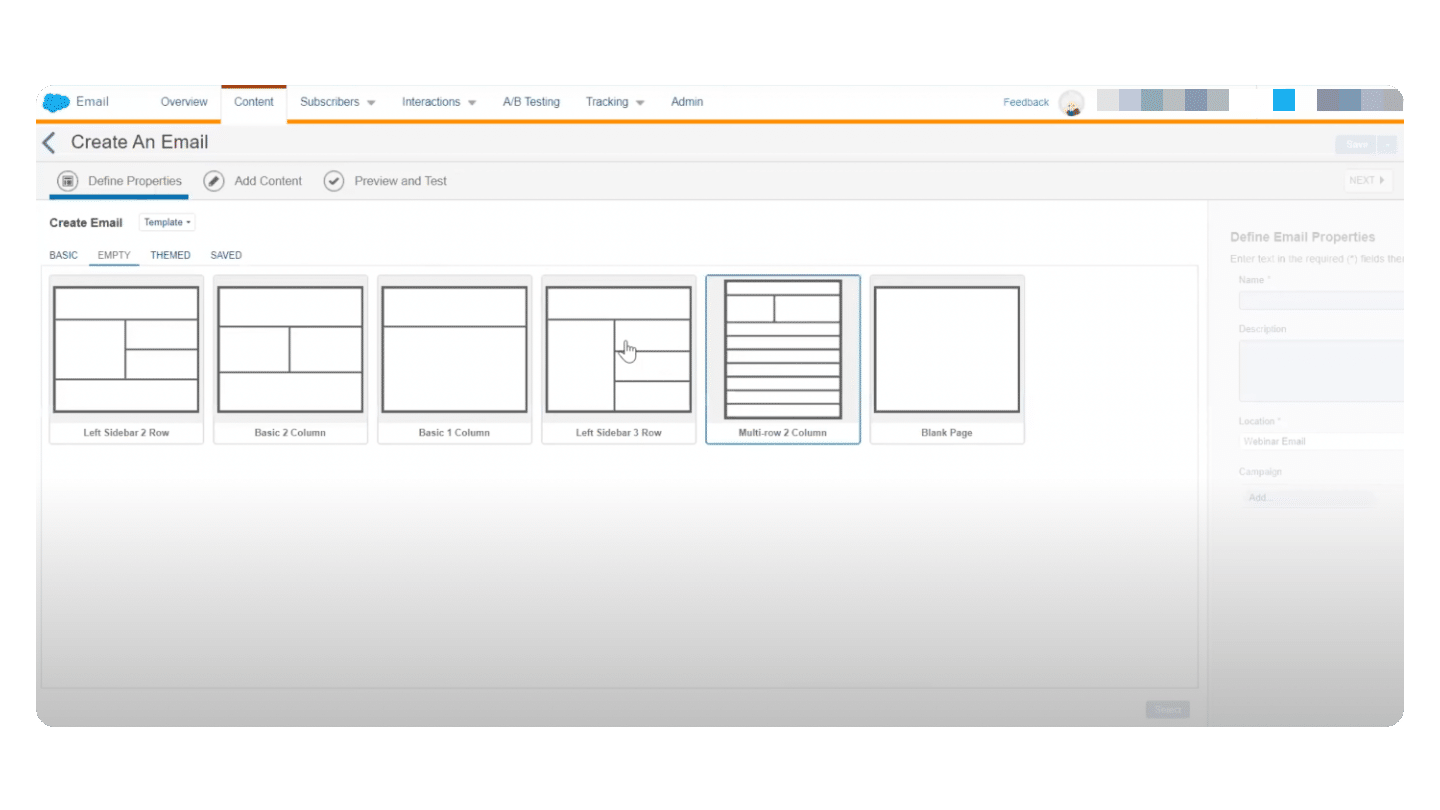Go to the Admin tab
The width and height of the screenshot is (1440, 810).
tap(687, 102)
